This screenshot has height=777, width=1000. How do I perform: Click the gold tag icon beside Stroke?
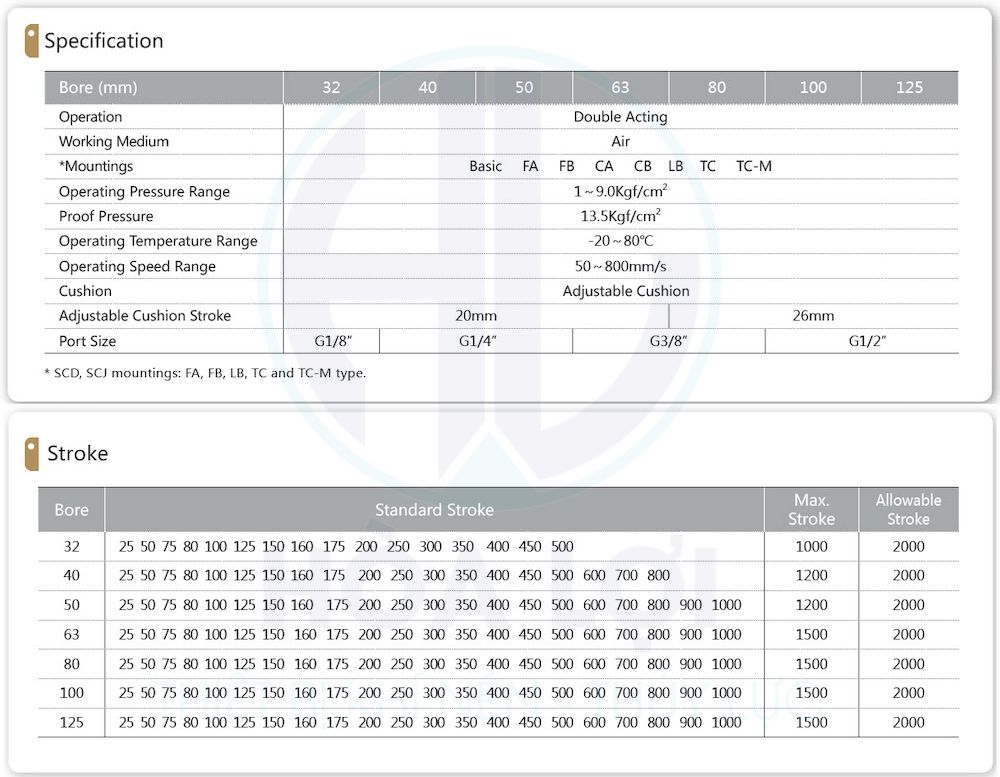pyautogui.click(x=31, y=454)
